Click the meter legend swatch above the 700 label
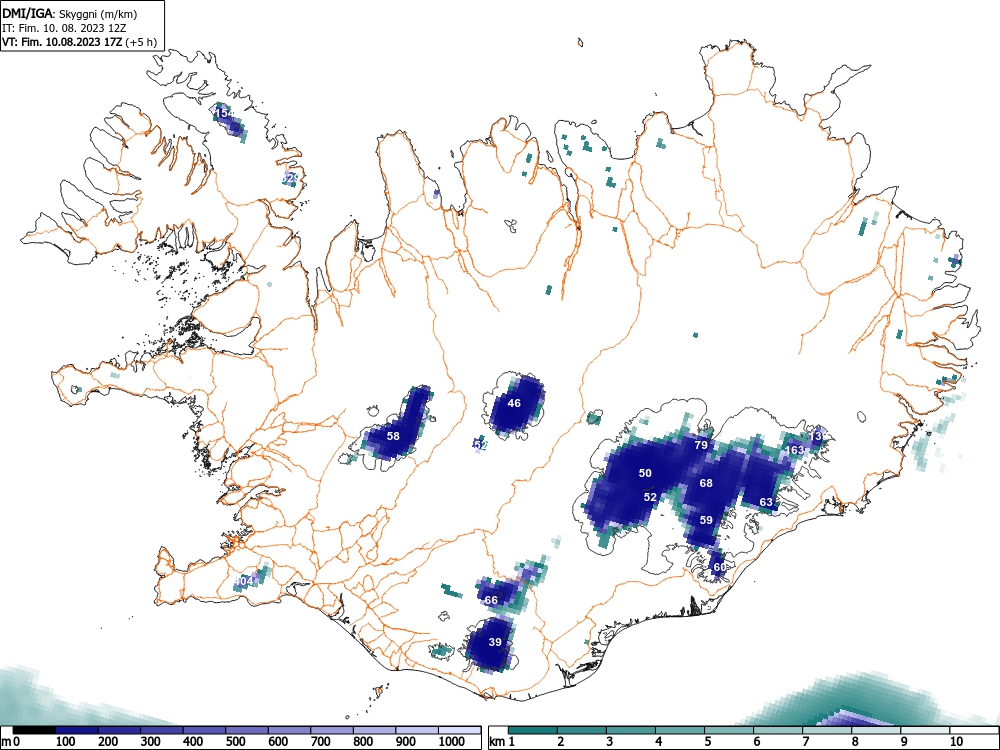The image size is (1000, 750). (x=332, y=730)
